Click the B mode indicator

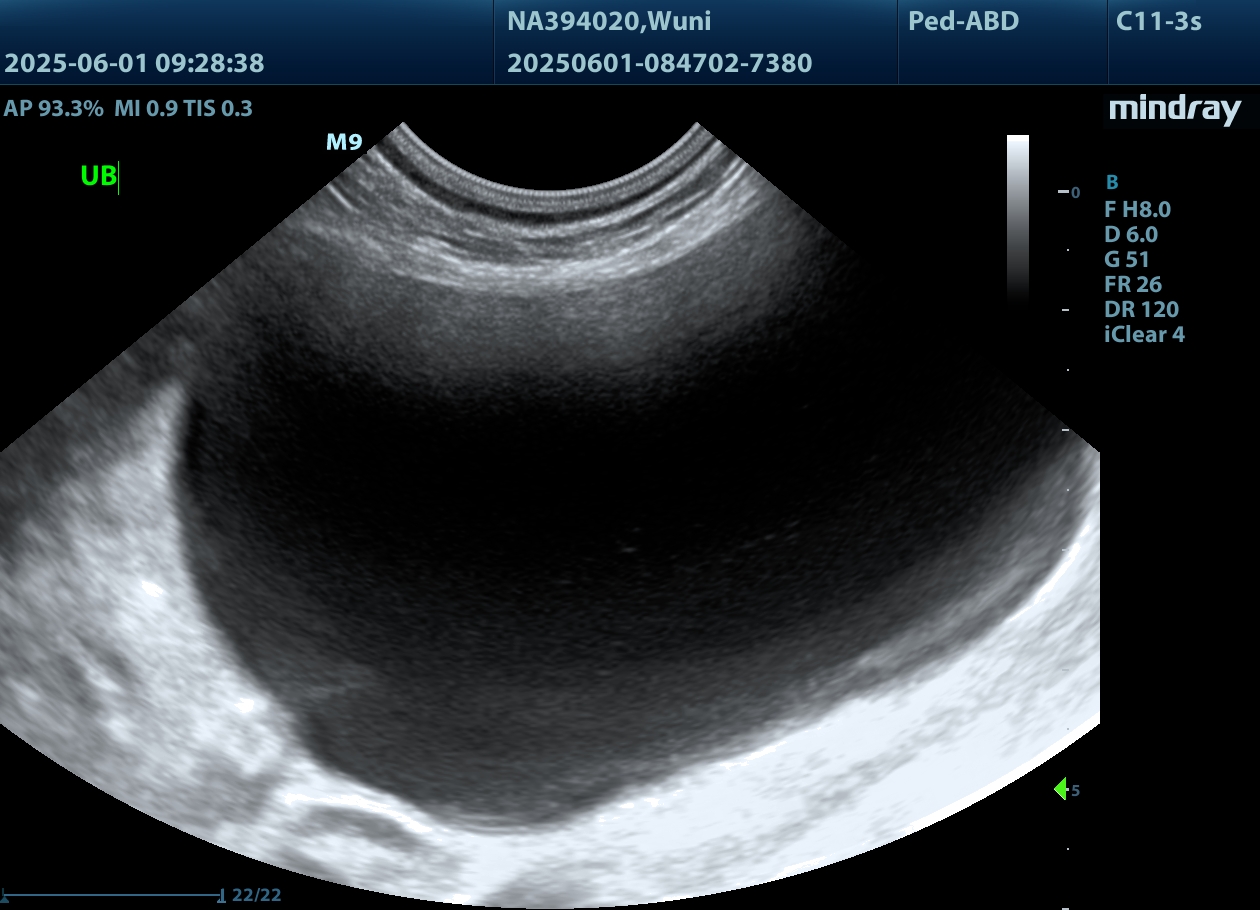1111,182
